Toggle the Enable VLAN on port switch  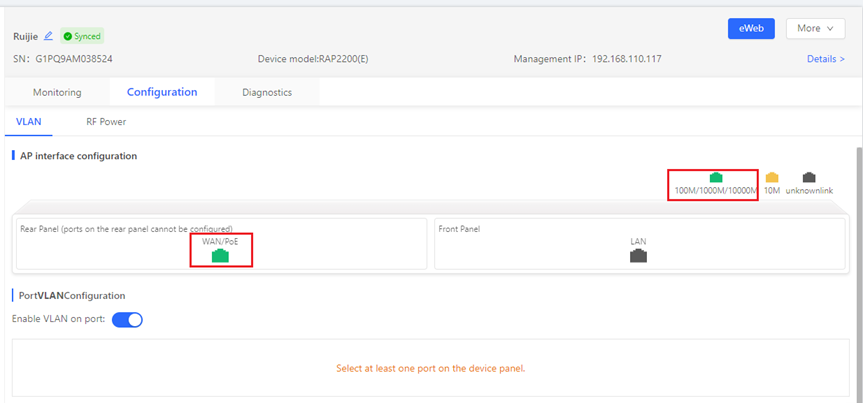pos(127,319)
